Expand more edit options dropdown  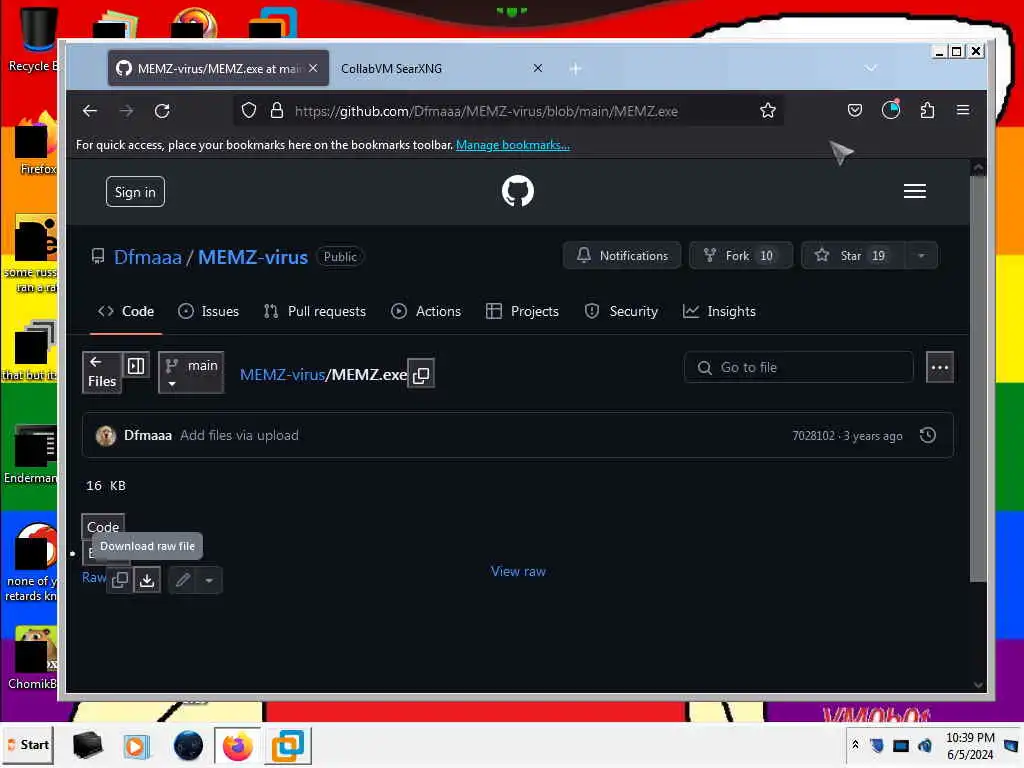point(209,580)
